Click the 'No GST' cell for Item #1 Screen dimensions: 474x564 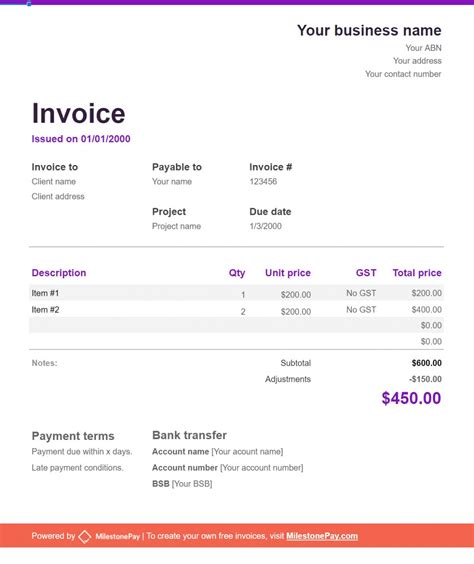point(361,293)
